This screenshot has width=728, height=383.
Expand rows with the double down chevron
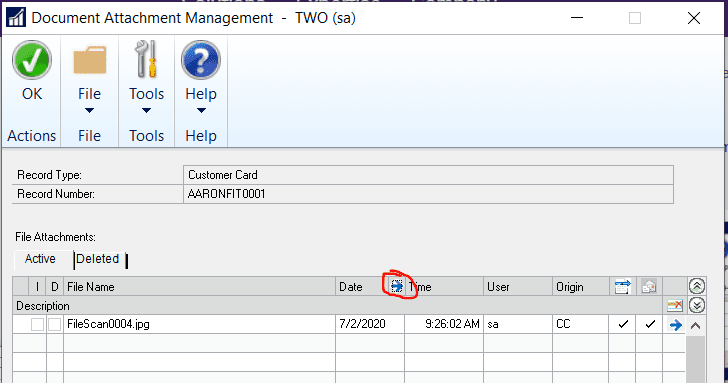[696, 305]
